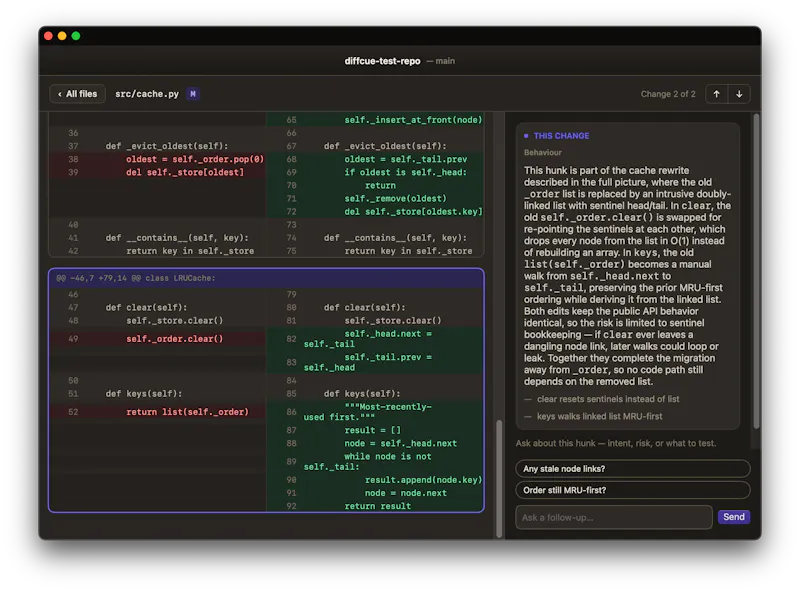Click the 'Behaviour' label
Screen dimensions: 800x591
click(542, 152)
